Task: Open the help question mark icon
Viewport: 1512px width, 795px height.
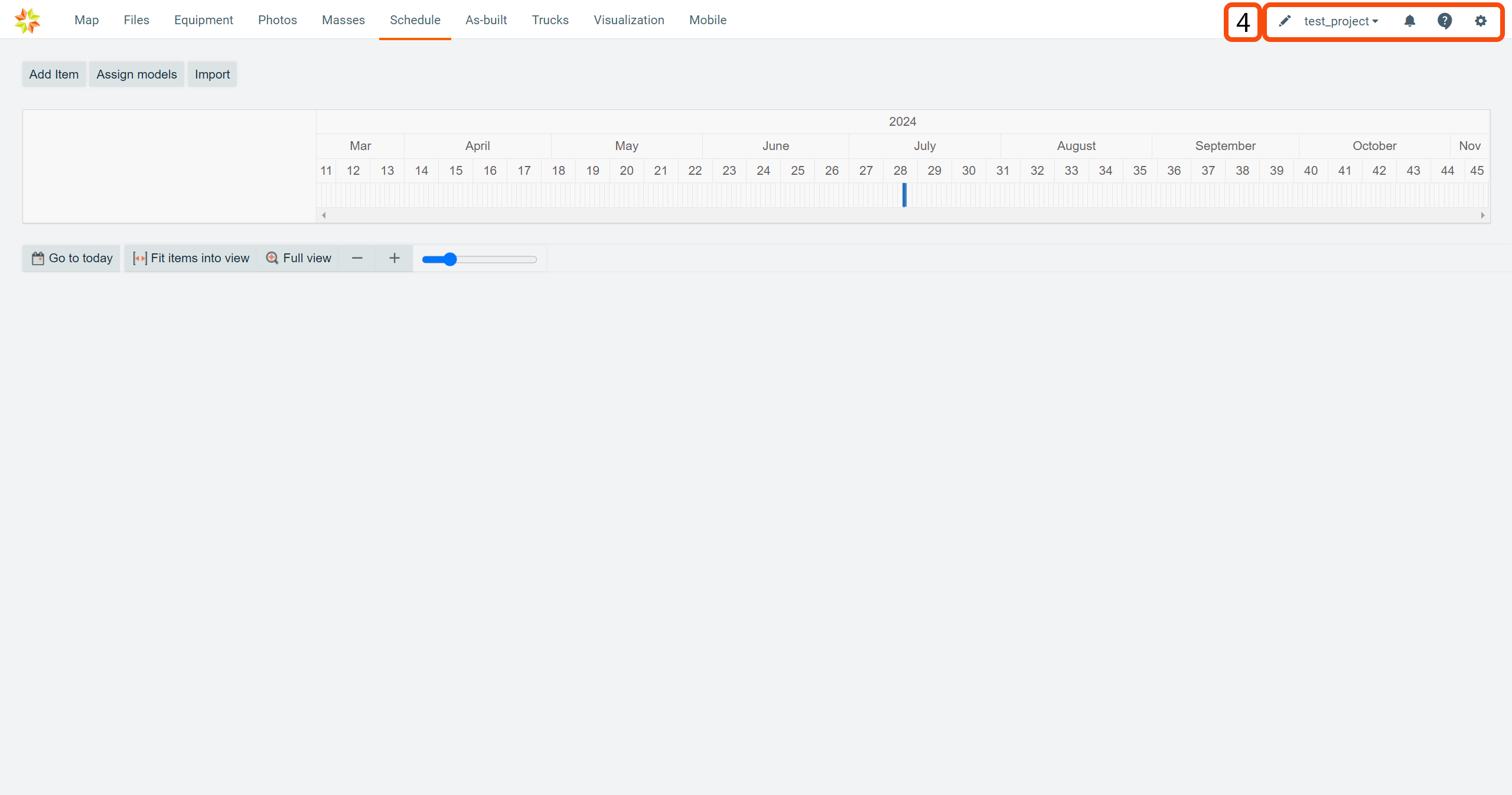Action: (1445, 21)
